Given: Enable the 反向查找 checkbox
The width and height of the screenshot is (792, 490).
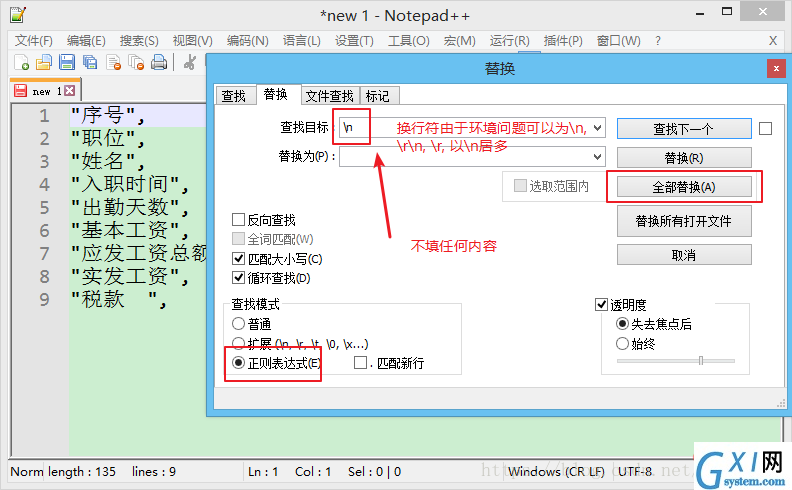Looking at the screenshot, I should point(238,220).
